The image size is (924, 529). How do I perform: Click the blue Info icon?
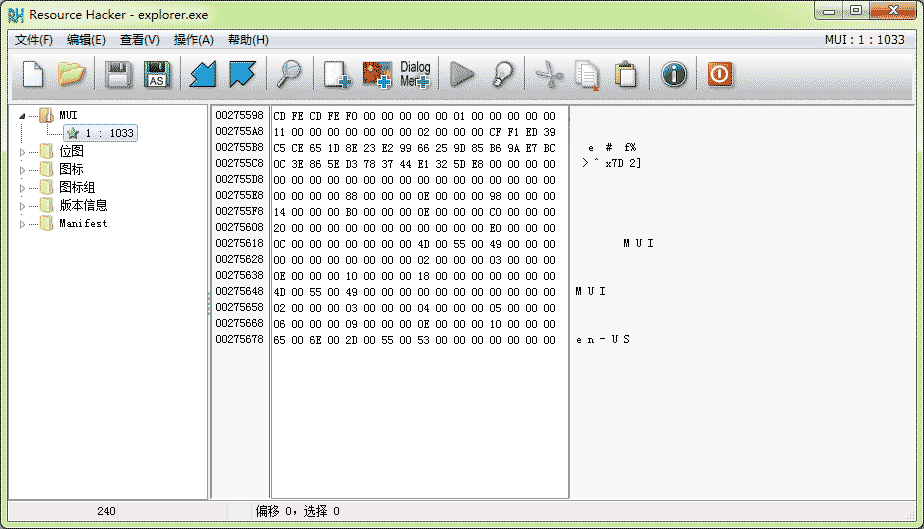pyautogui.click(x=674, y=74)
